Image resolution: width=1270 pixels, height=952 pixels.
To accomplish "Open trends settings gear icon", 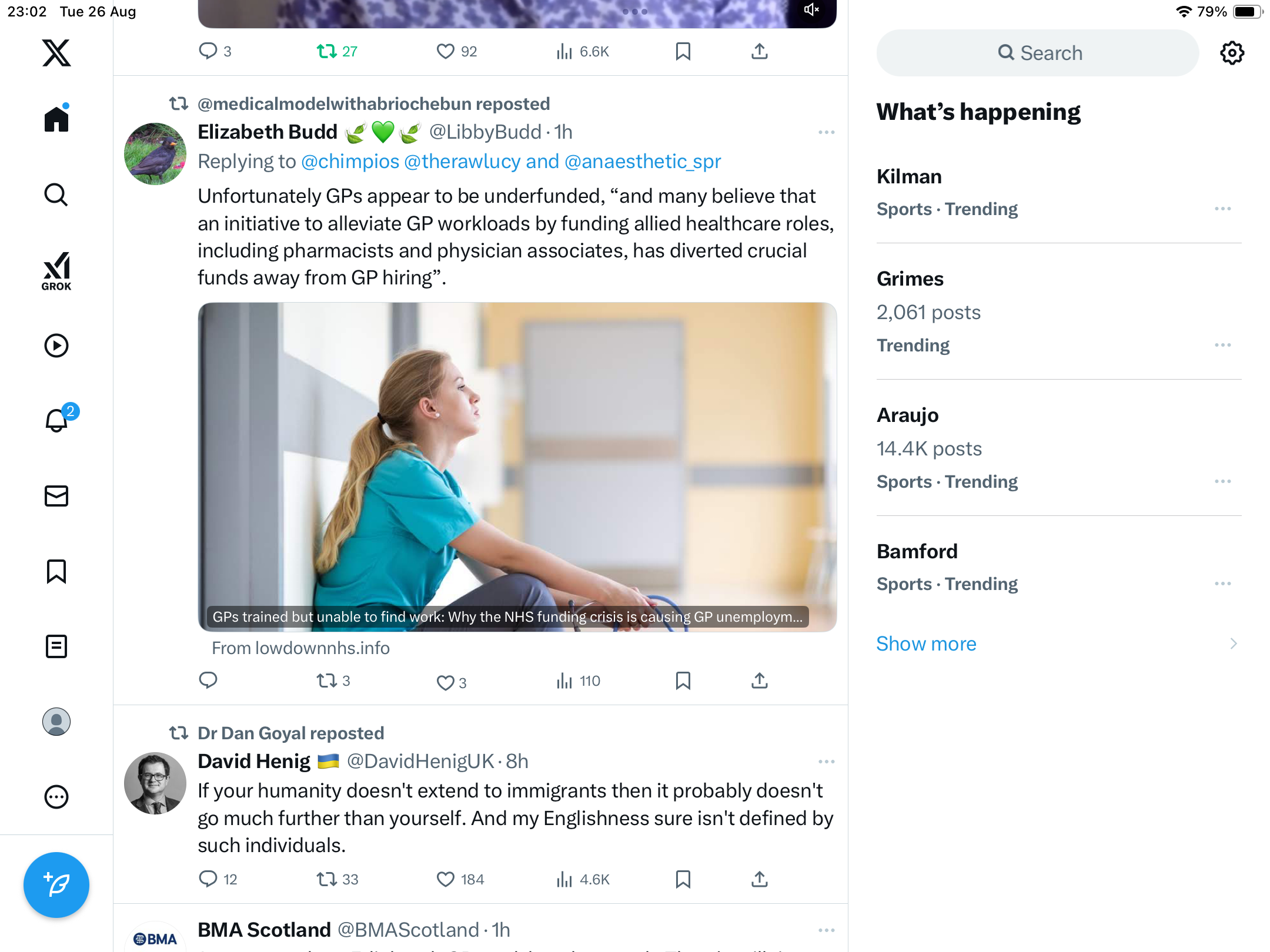I will [1232, 53].
